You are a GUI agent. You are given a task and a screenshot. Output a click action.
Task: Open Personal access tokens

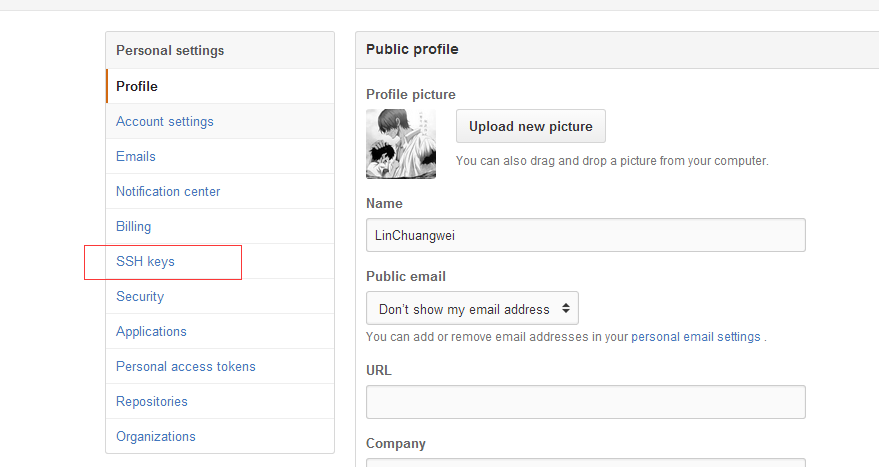(x=220, y=367)
